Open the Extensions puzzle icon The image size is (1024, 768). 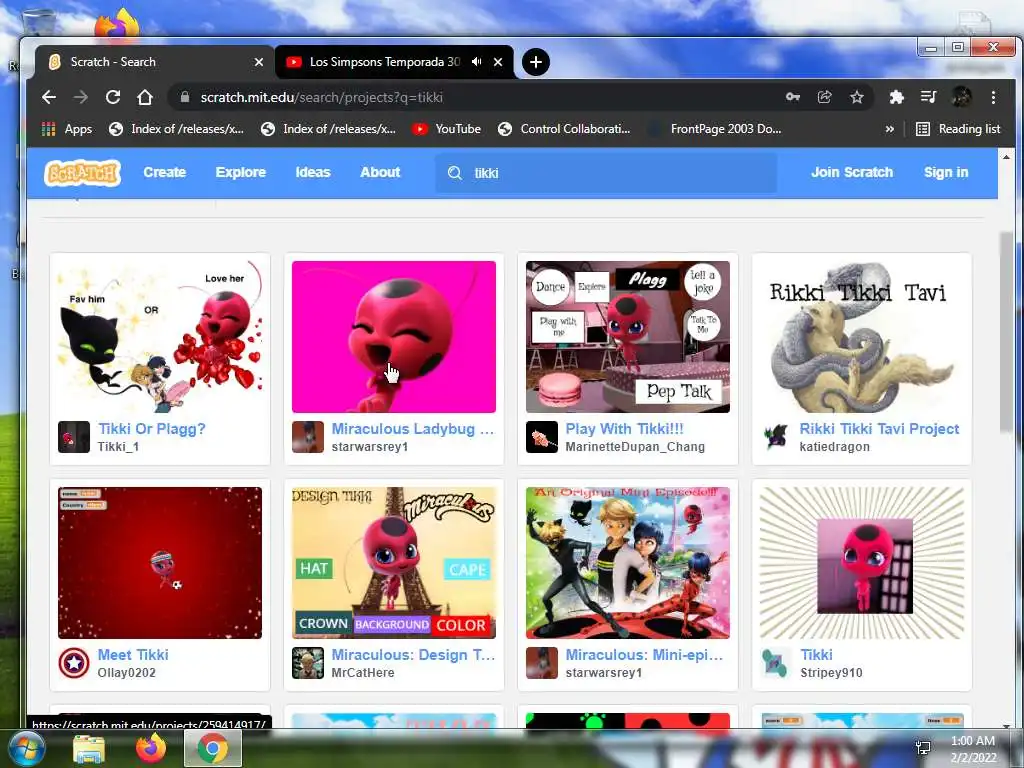click(897, 97)
